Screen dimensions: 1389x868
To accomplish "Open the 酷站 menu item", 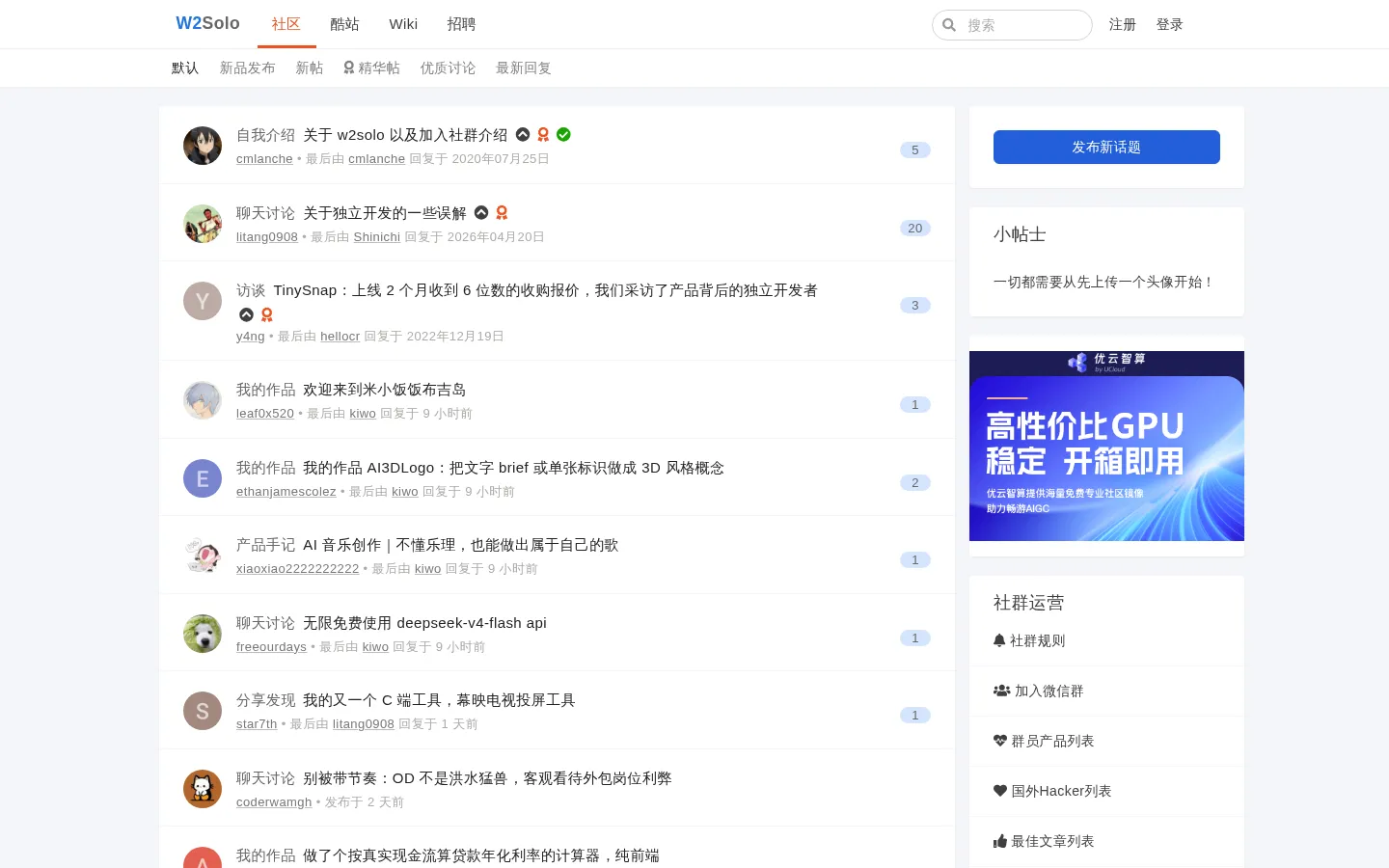I will click(x=344, y=24).
